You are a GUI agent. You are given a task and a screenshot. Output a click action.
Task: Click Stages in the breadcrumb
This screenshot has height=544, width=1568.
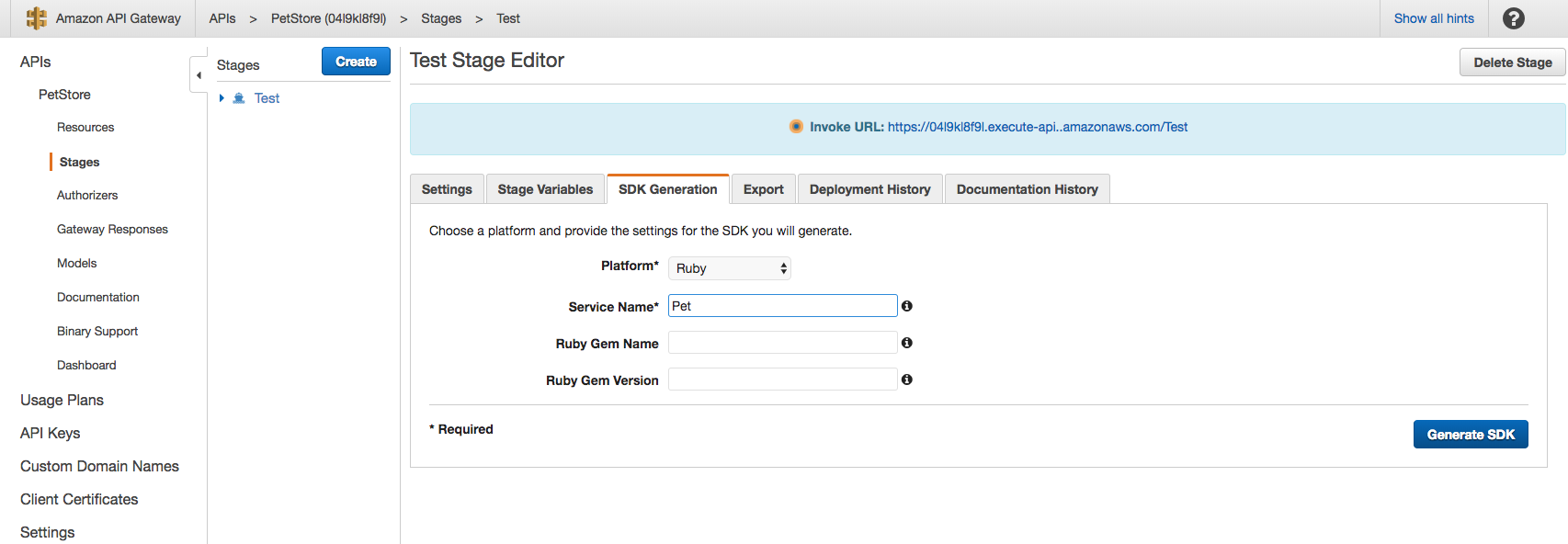pos(441,18)
